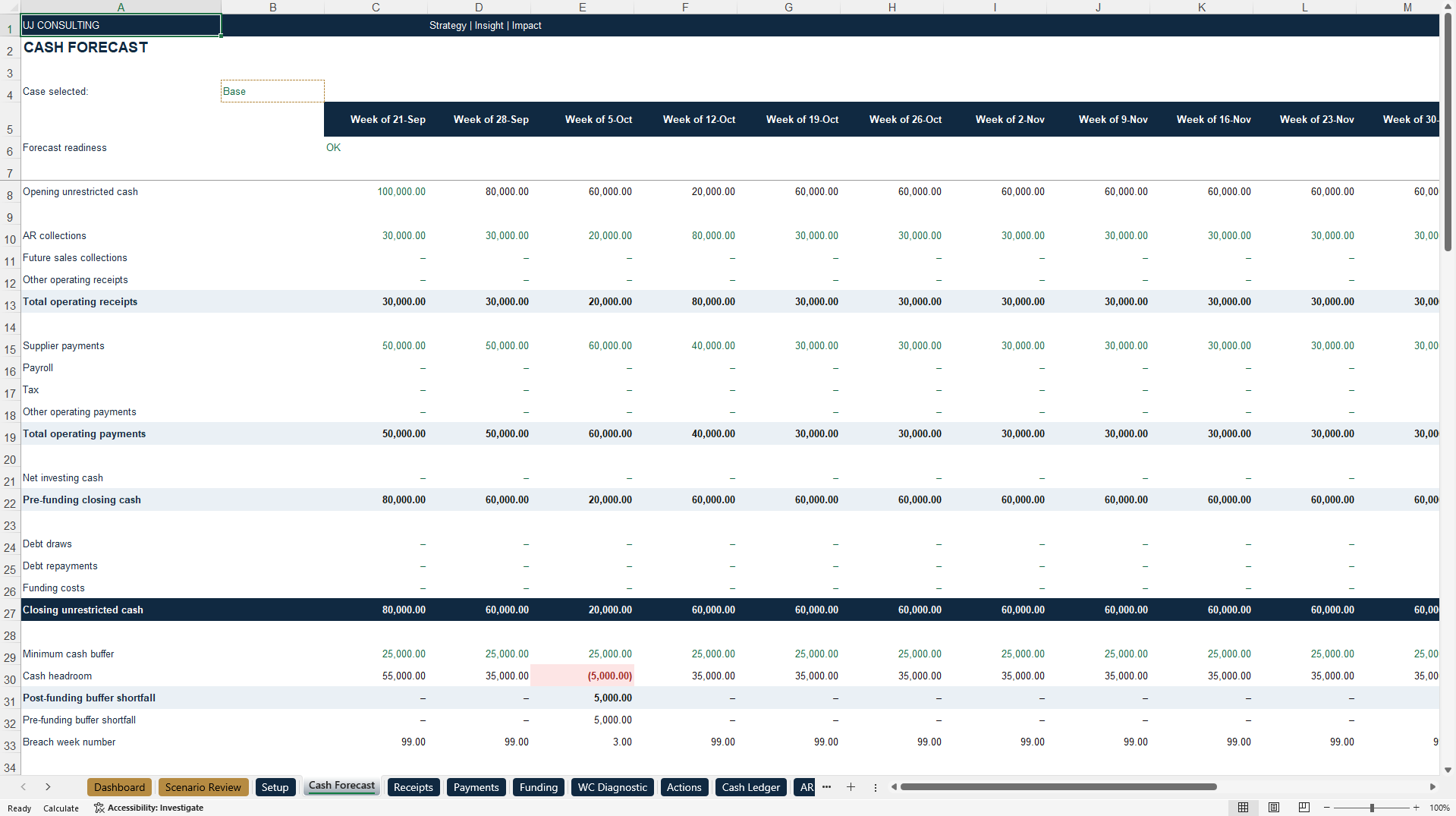Open Accessibility: Investigate status item
The image size is (1456, 816).
tap(149, 808)
